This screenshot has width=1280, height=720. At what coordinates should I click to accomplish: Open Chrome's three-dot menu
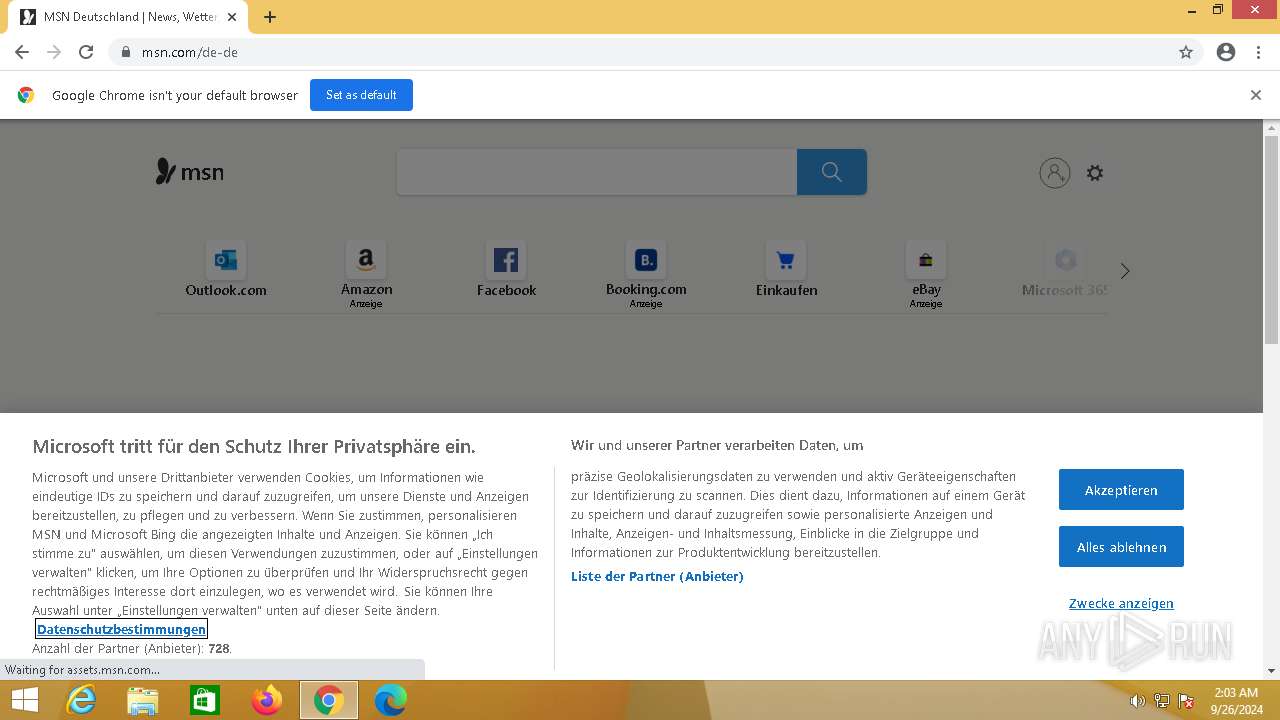point(1258,52)
